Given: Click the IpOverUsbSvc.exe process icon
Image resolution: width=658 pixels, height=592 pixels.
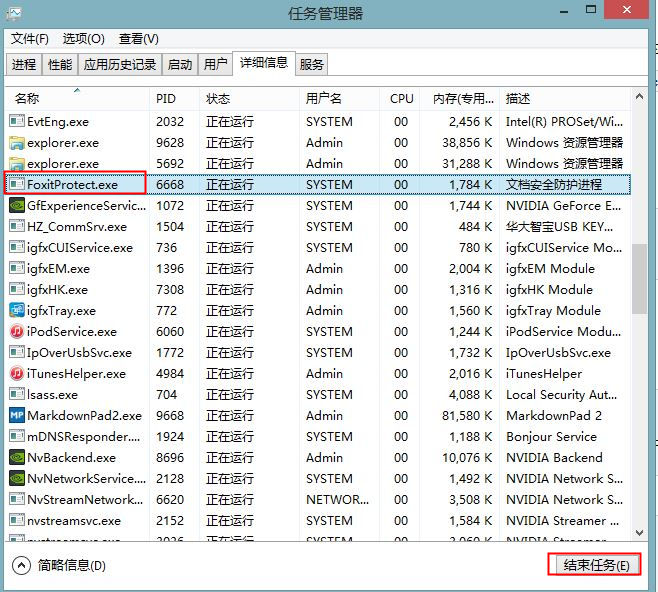Looking at the screenshot, I should [x=17, y=352].
